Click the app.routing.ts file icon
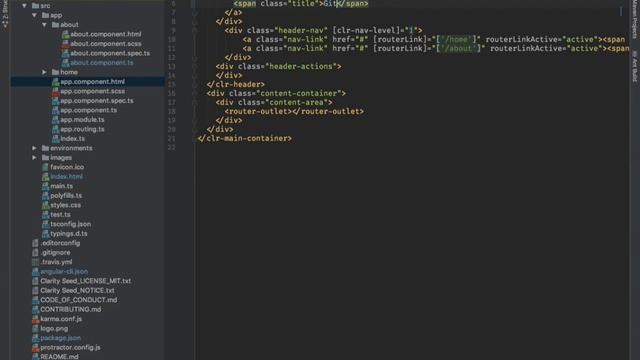Image resolution: width=640 pixels, height=360 pixels. click(x=56, y=129)
